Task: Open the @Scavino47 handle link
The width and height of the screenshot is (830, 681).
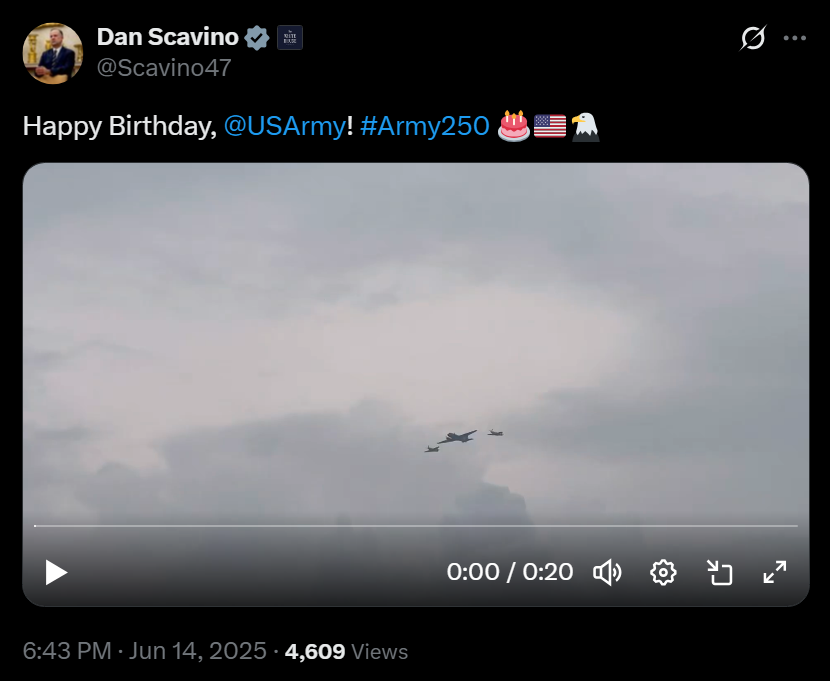Action: tap(164, 69)
